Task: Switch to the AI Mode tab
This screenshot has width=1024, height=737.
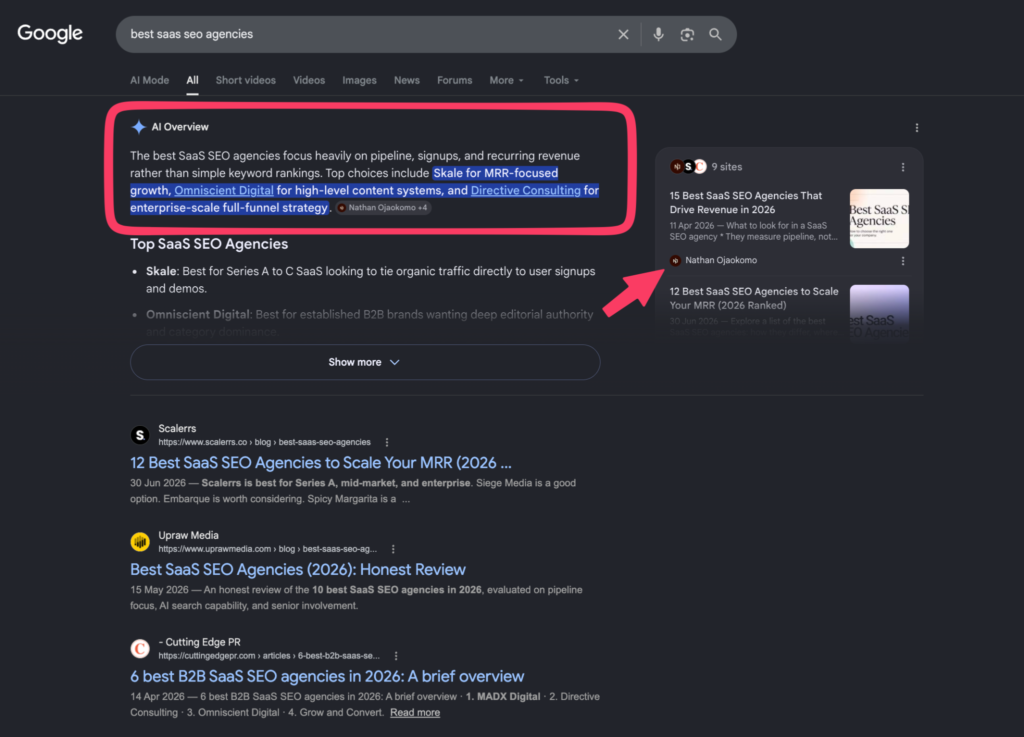Action: click(x=150, y=80)
